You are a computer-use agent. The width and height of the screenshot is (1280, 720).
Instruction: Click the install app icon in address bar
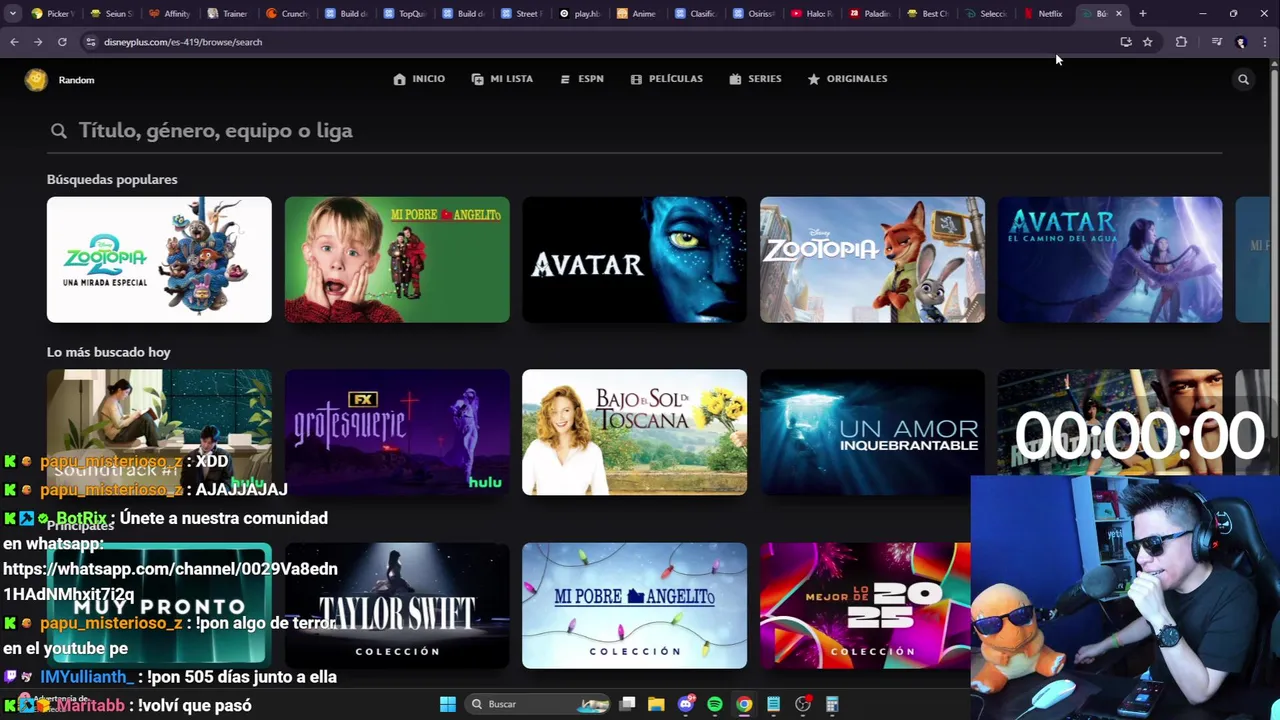click(1126, 42)
